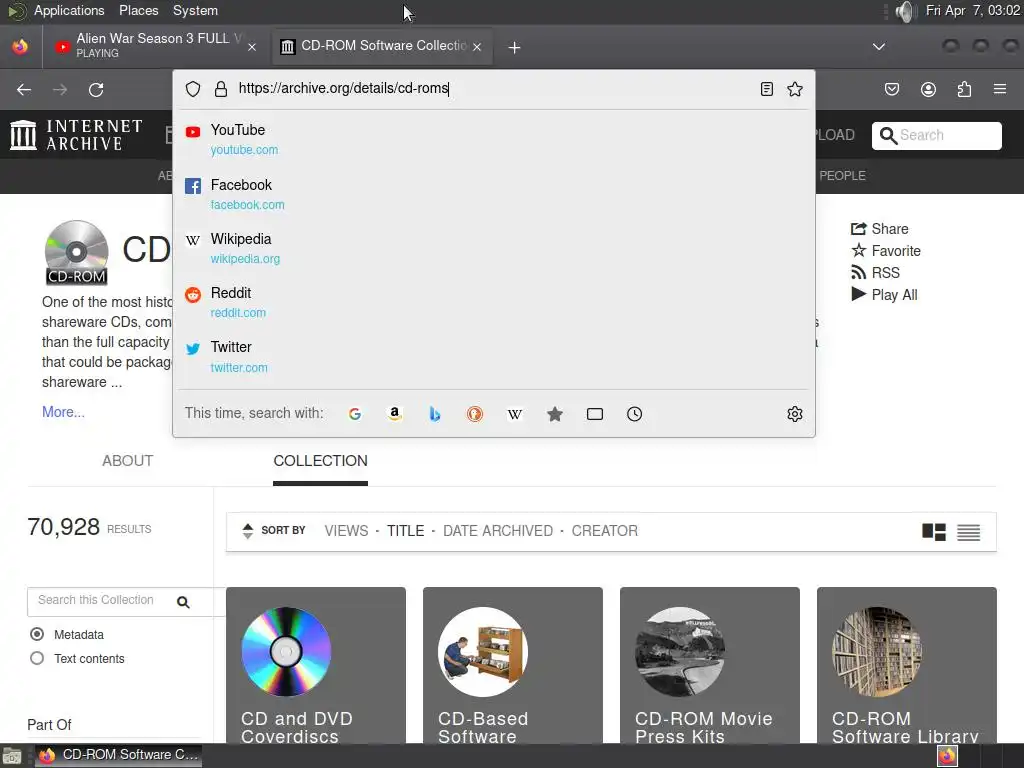The image size is (1024, 768).
Task: Close the Alien War Season 3 tab
Action: pyautogui.click(x=252, y=47)
